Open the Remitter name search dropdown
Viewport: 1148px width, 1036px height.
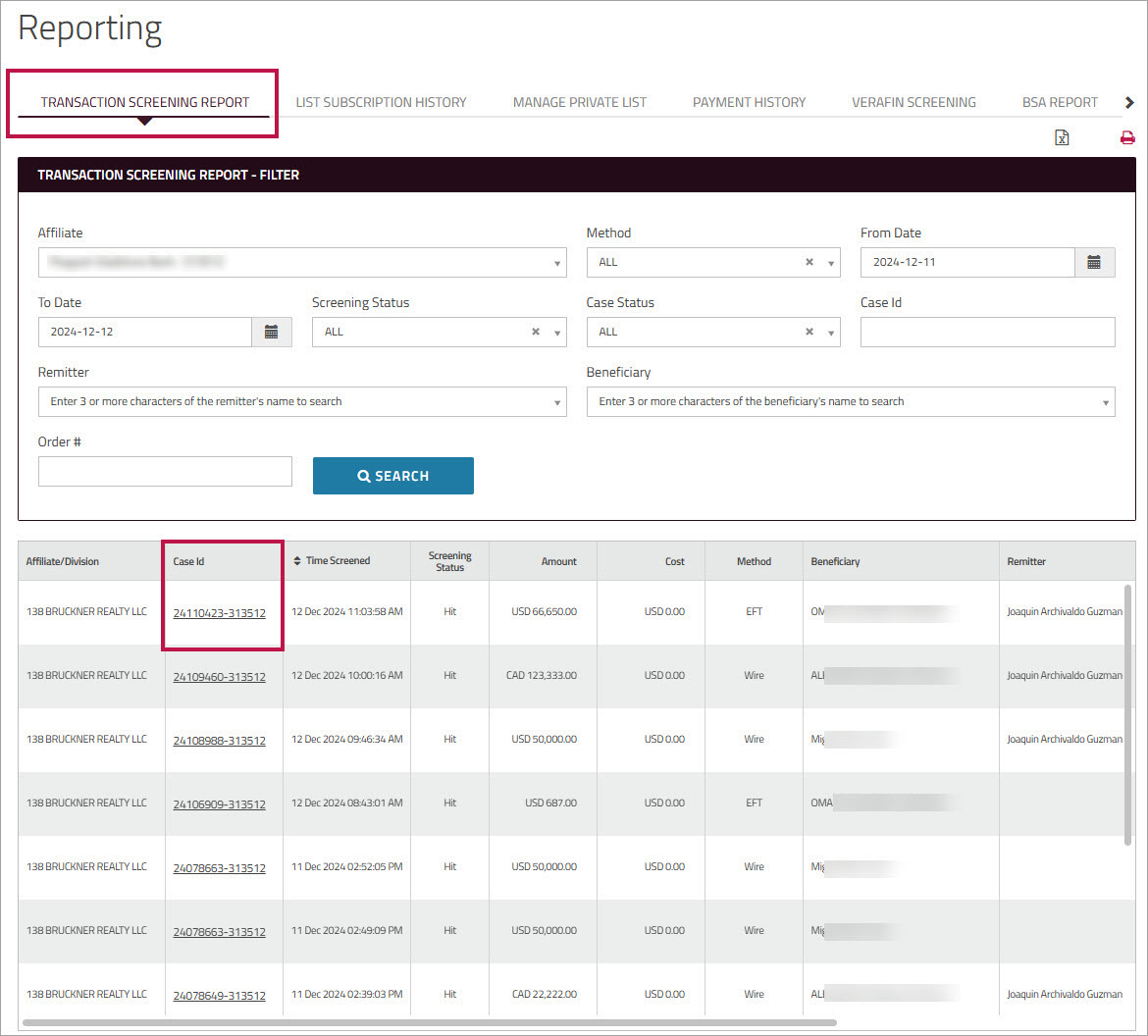[x=559, y=401]
